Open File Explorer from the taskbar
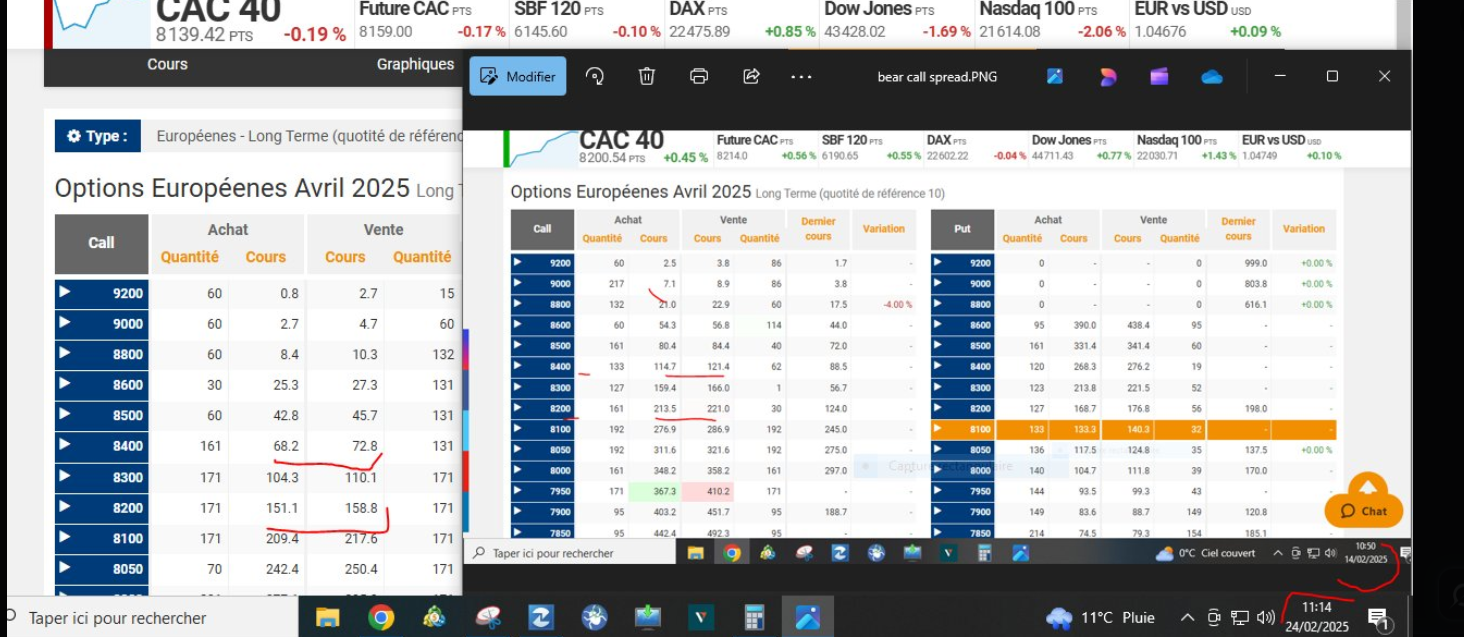This screenshot has width=1464, height=637. [327, 618]
